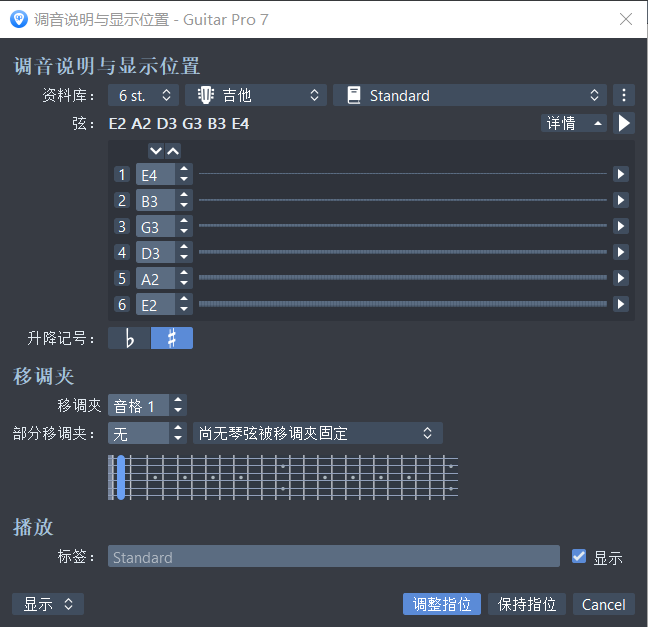The image size is (648, 627).
Task: Click string number 1 label
Action: point(122,174)
